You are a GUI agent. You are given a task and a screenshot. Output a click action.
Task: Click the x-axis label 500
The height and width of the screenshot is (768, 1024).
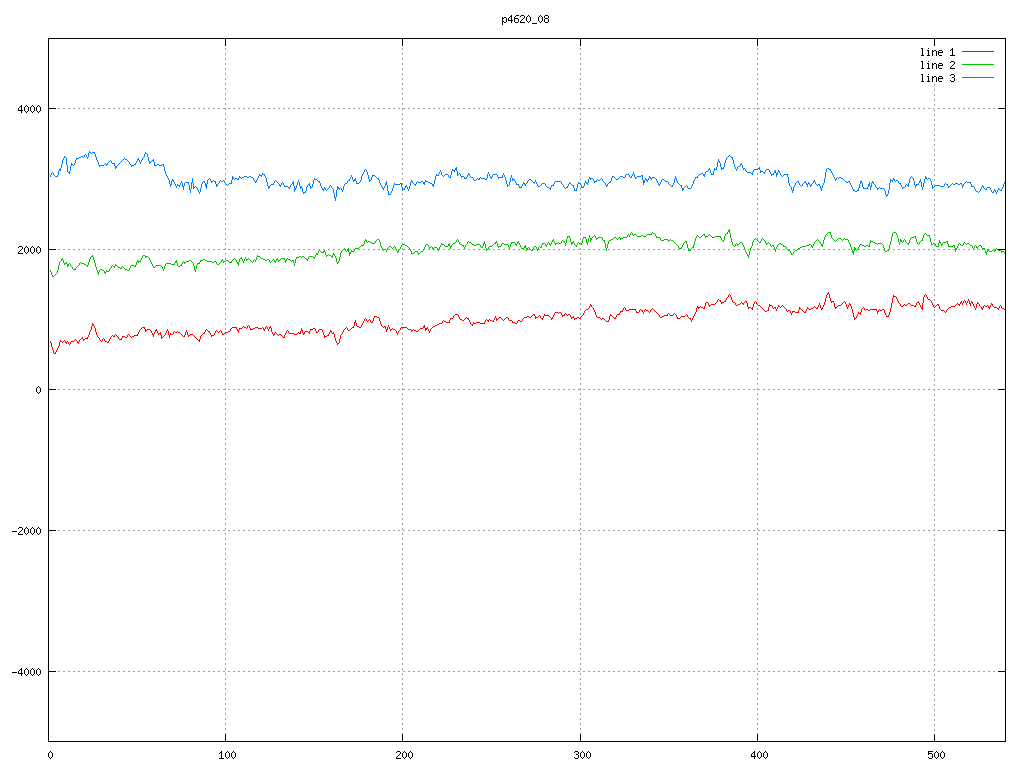(x=936, y=756)
